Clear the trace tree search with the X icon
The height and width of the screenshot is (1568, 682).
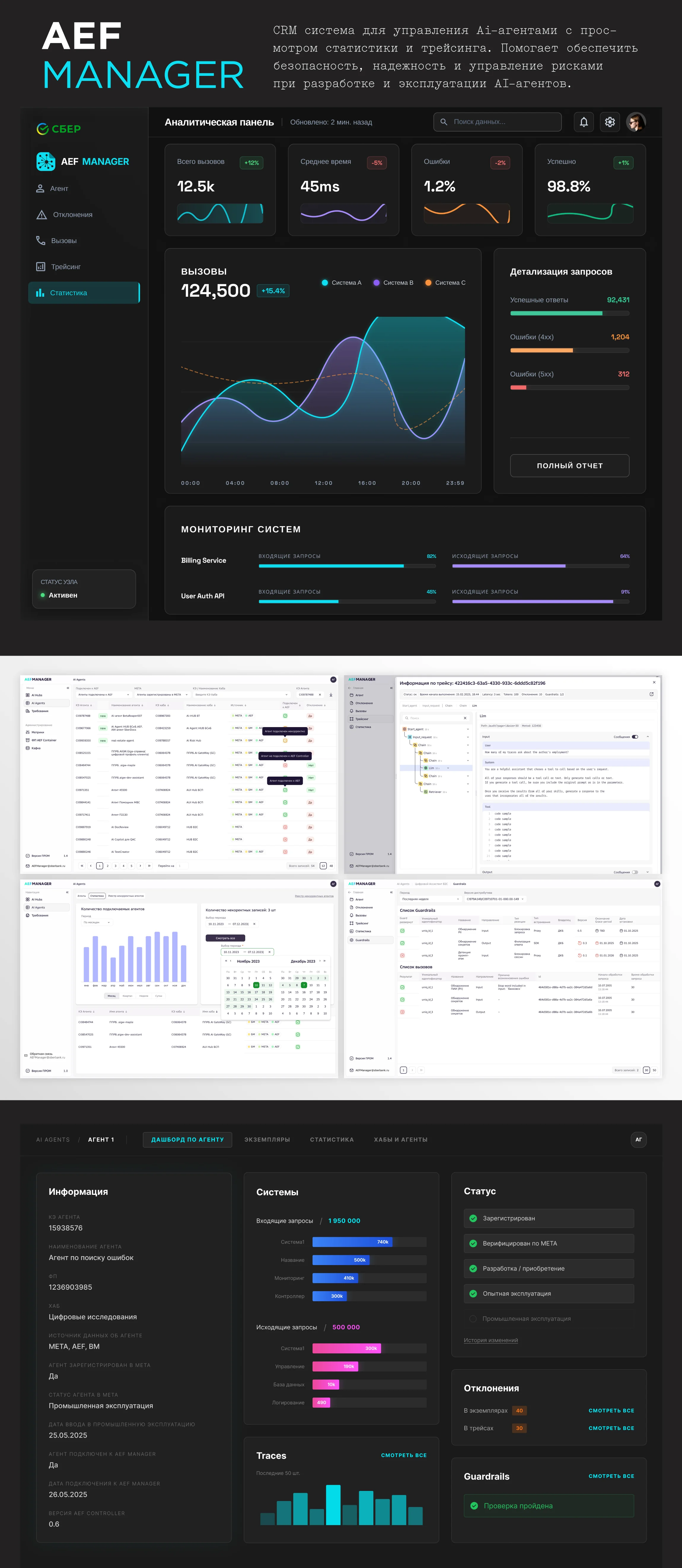pyautogui.click(x=465, y=718)
